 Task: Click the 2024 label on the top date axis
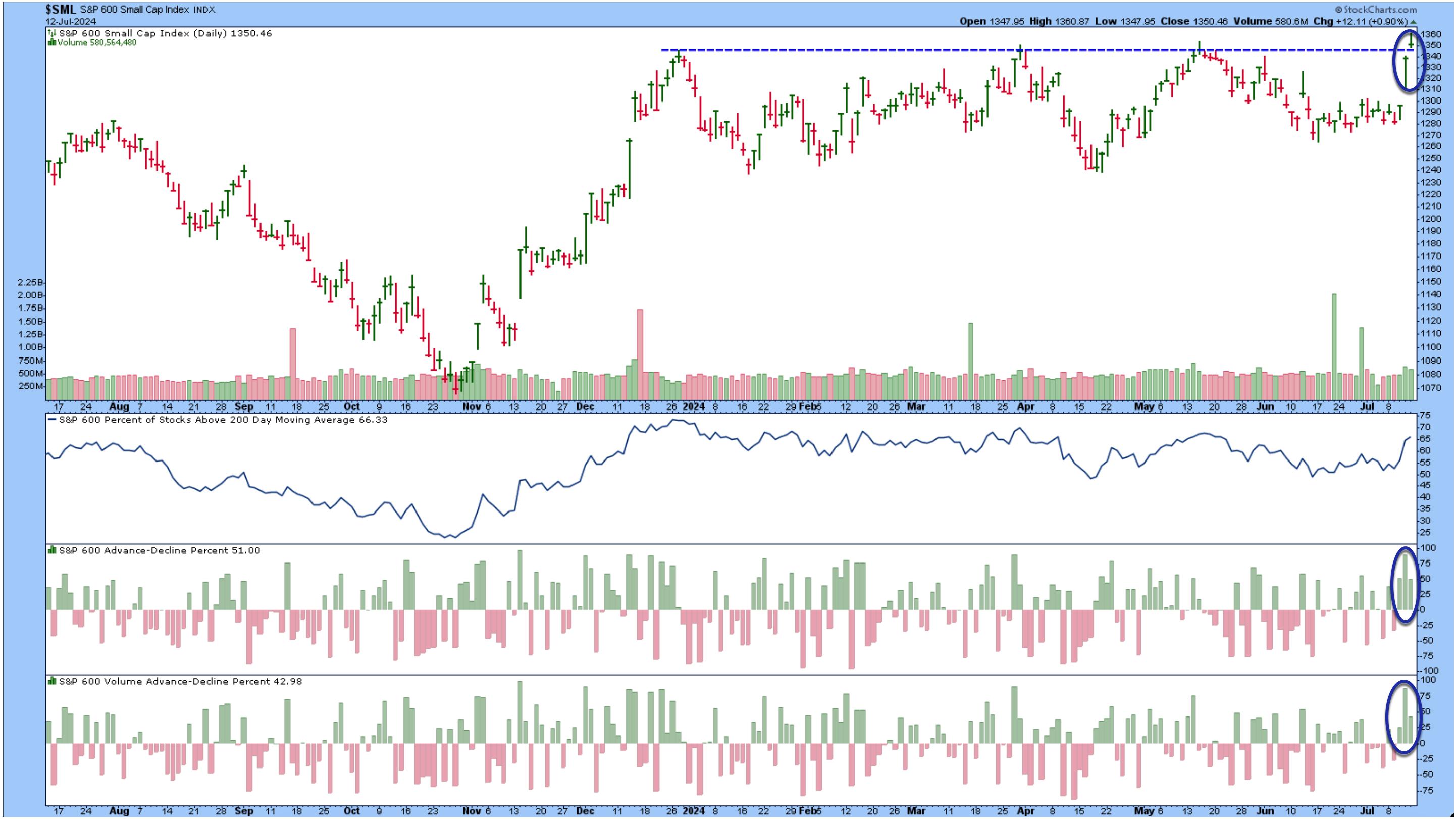pos(694,407)
